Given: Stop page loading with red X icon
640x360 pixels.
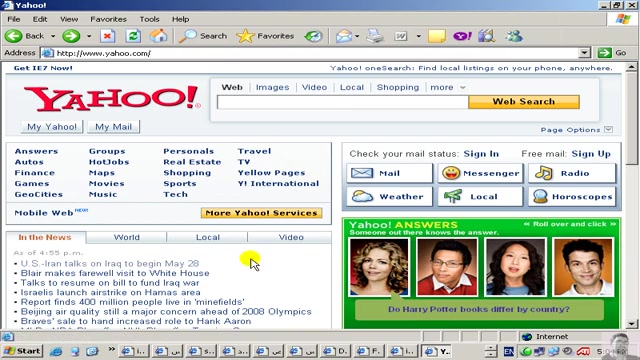Looking at the screenshot, I should click(107, 36).
